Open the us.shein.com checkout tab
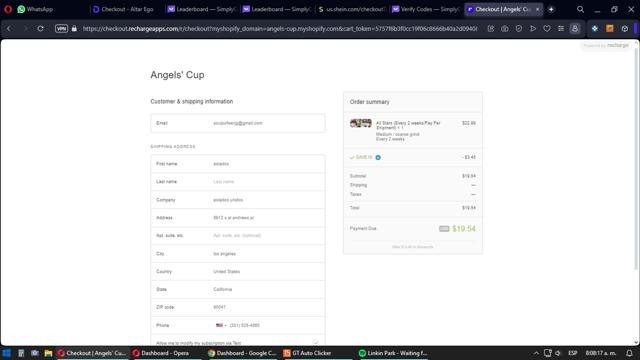 [x=351, y=9]
